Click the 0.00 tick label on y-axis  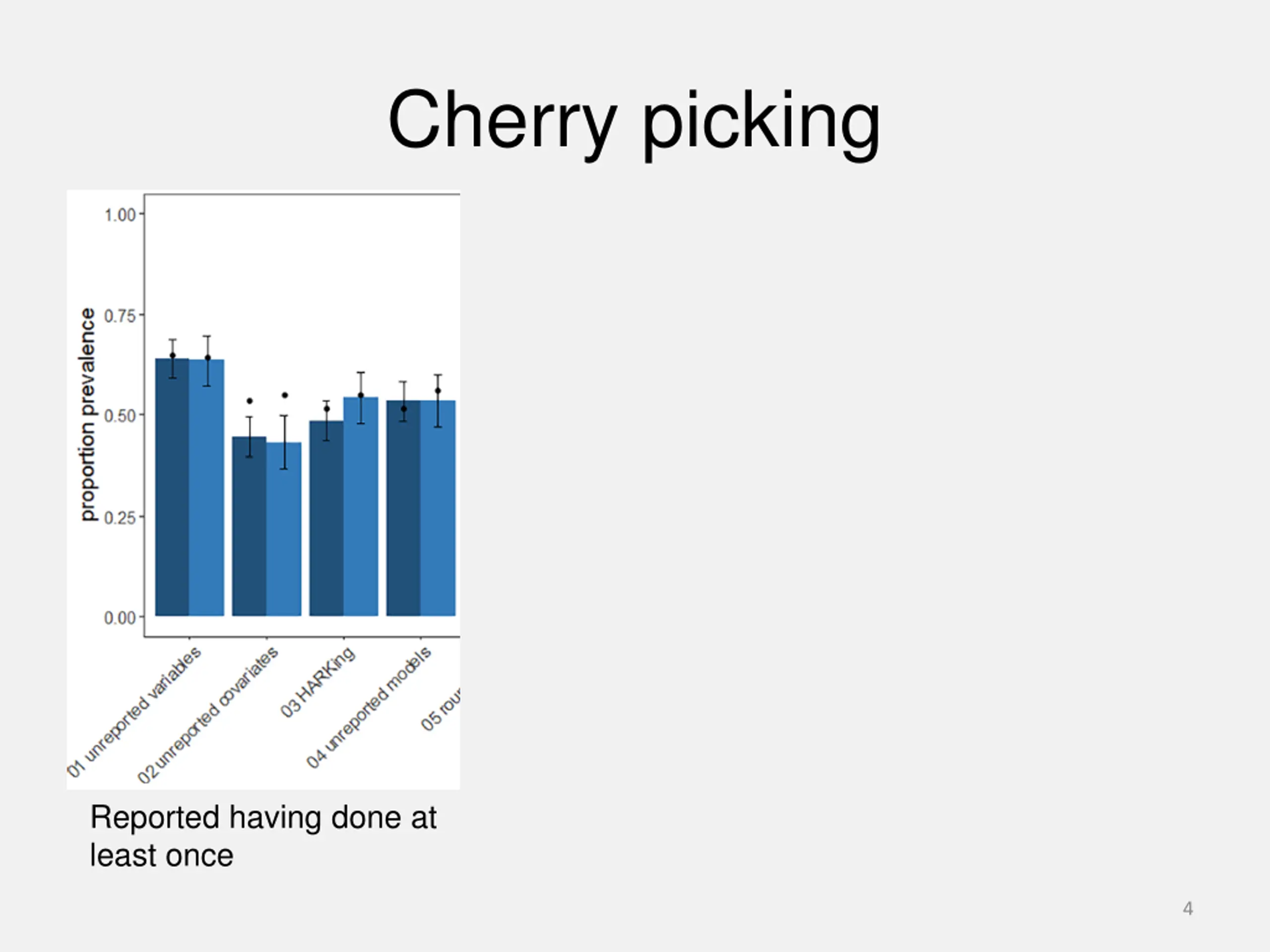pos(120,618)
